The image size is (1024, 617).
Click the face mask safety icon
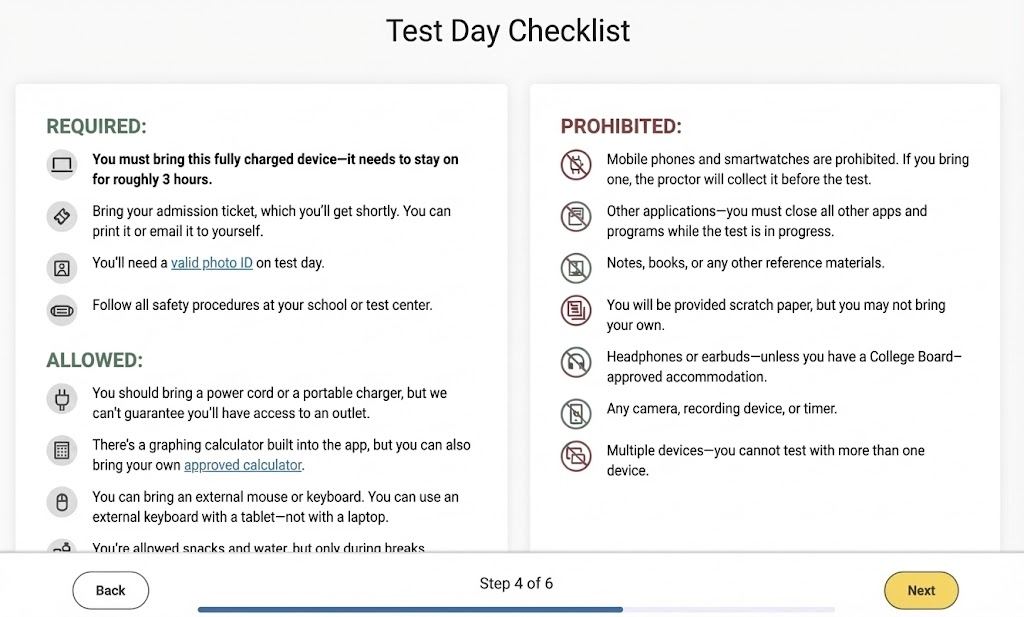pyautogui.click(x=62, y=310)
